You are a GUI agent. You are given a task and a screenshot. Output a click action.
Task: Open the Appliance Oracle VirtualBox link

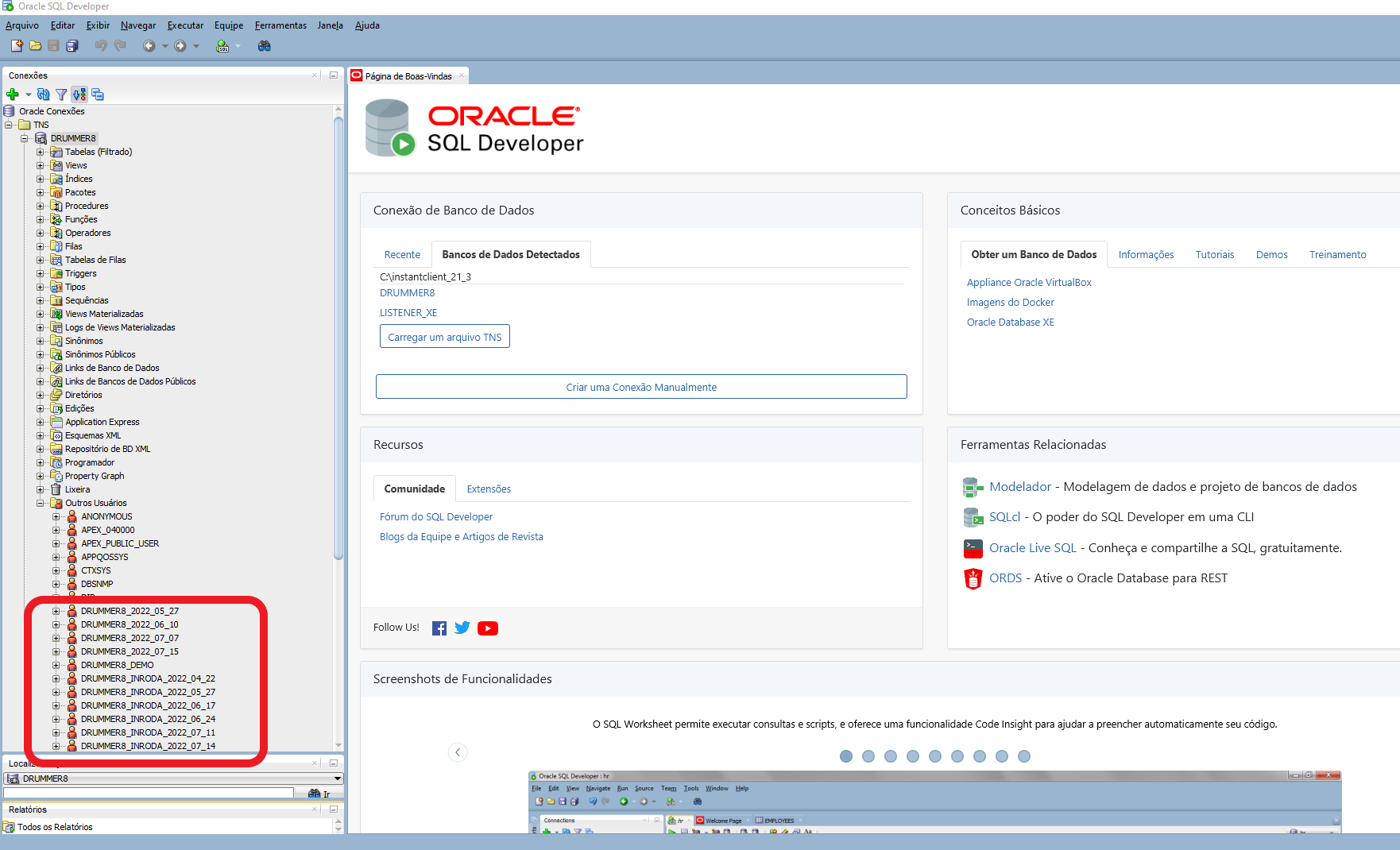[x=1029, y=283]
